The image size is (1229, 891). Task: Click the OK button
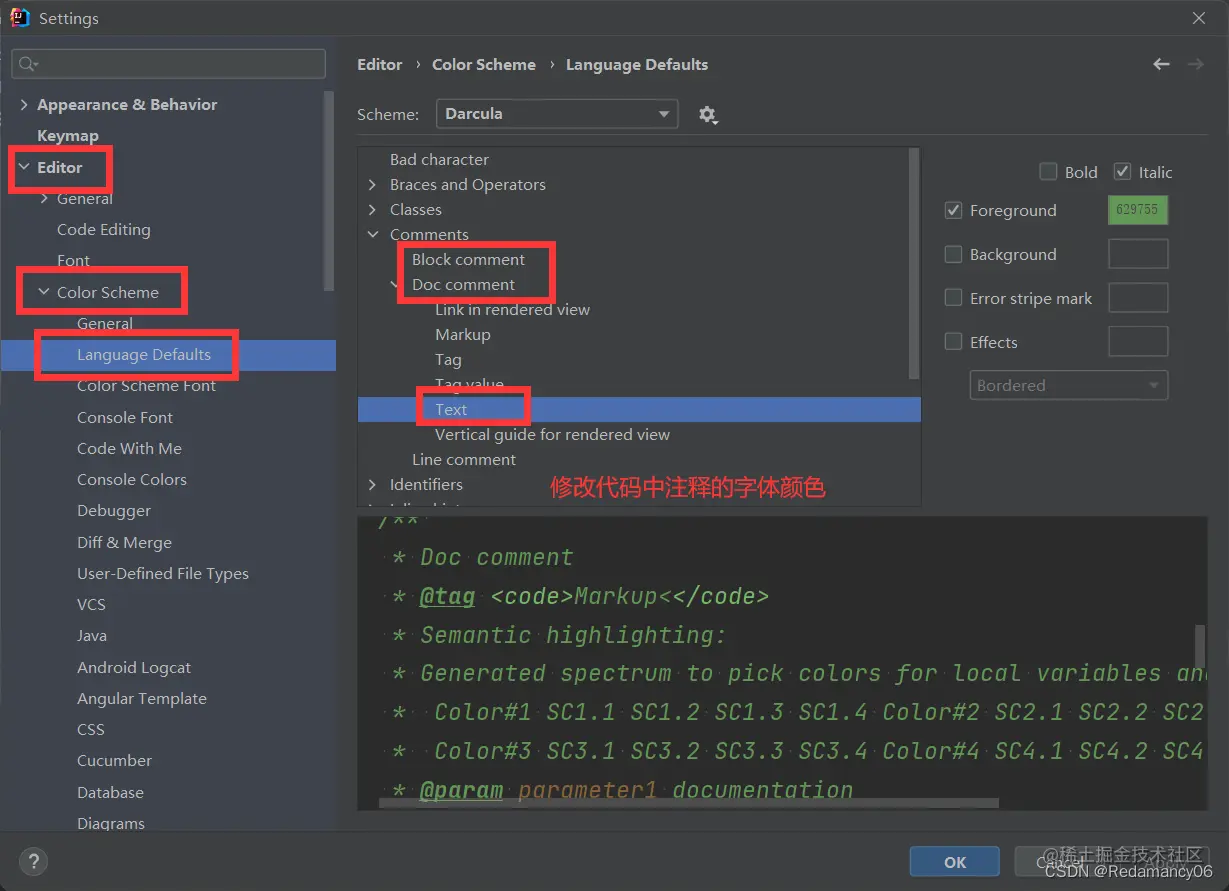coord(954,862)
